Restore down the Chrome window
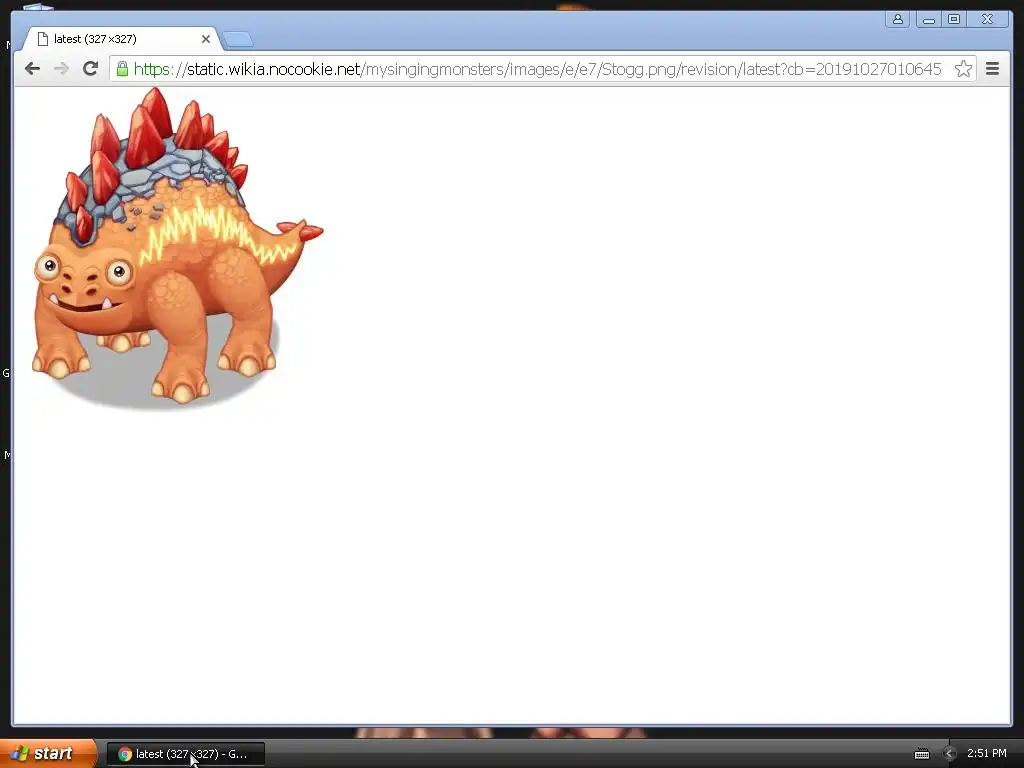 coord(954,19)
